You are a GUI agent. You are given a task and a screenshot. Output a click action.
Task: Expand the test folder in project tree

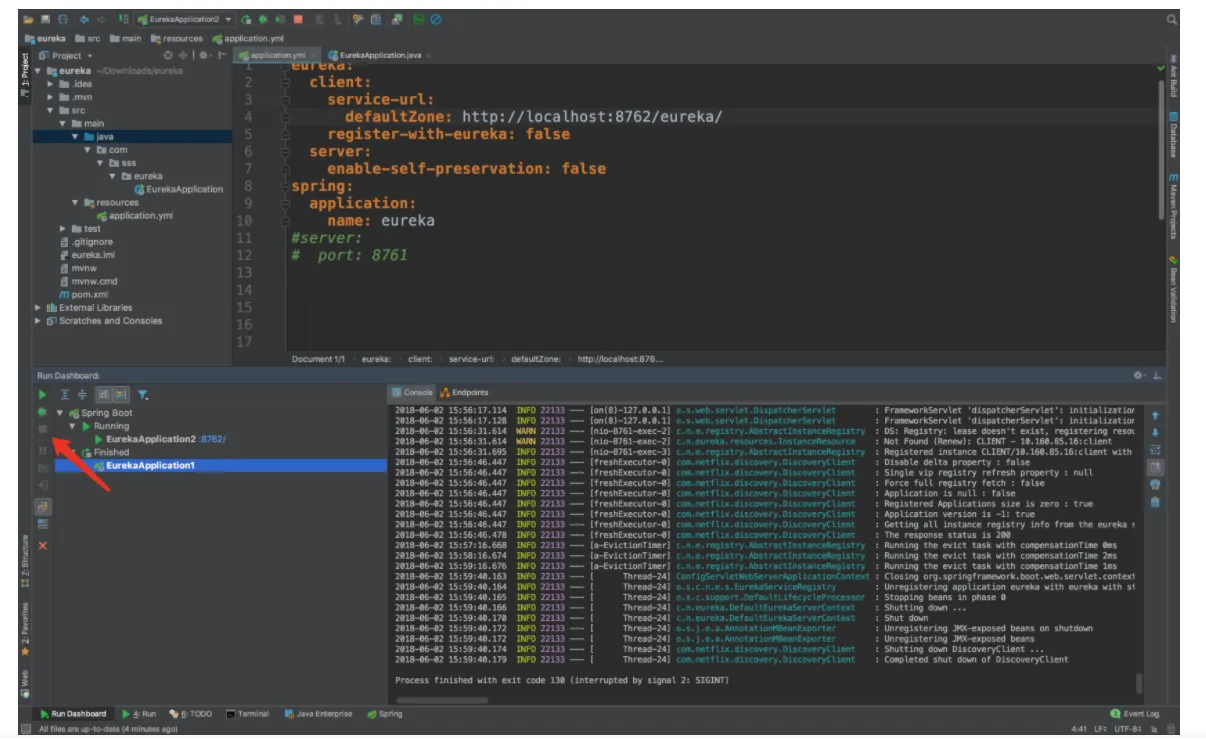click(64, 229)
